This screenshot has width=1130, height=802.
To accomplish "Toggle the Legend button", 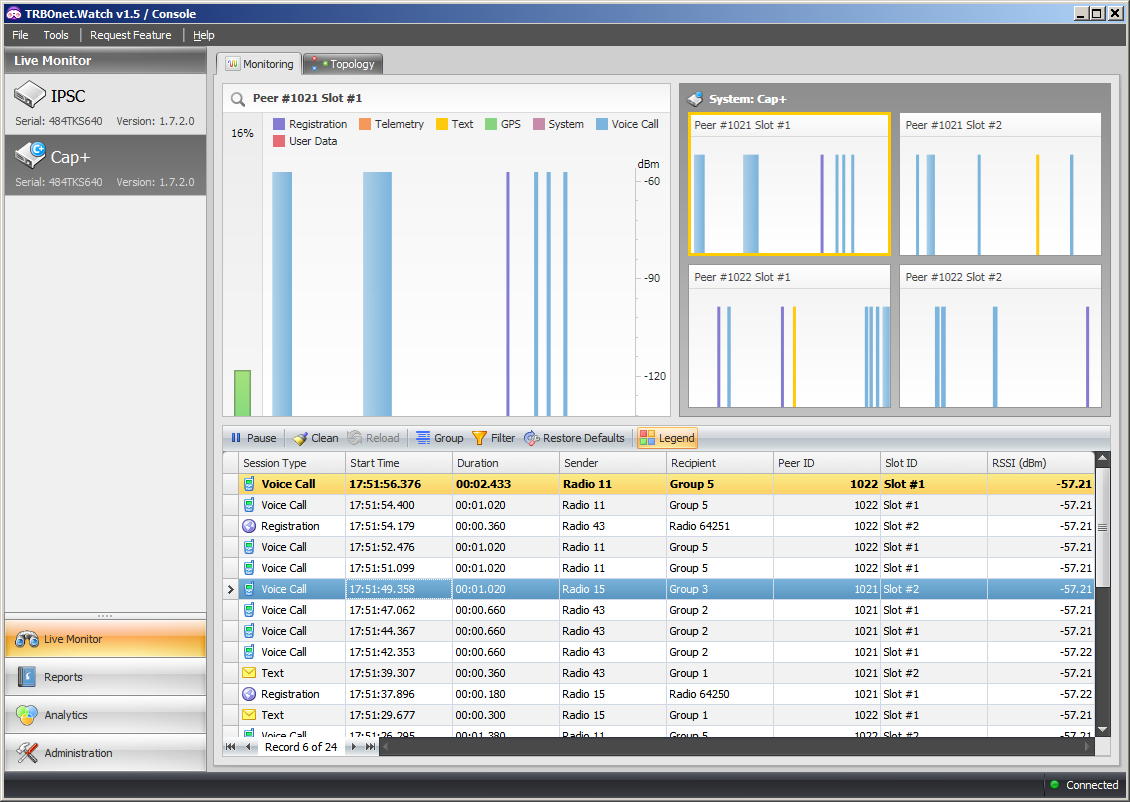I will pos(667,438).
